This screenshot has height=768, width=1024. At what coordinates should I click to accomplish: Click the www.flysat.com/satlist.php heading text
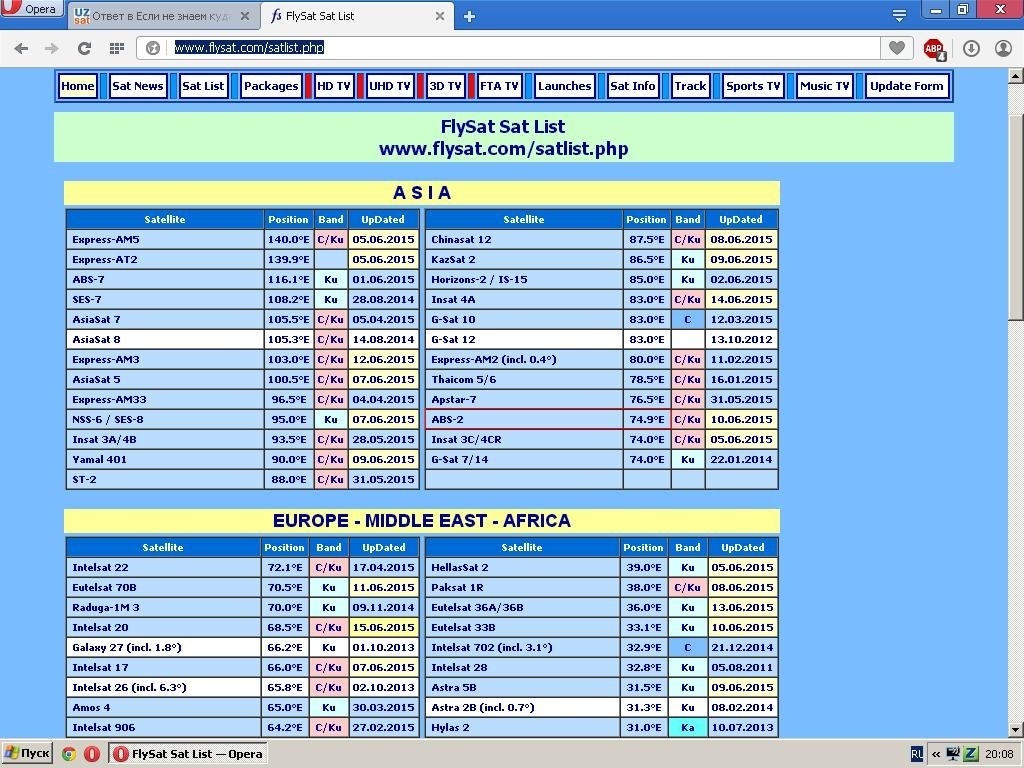504,149
